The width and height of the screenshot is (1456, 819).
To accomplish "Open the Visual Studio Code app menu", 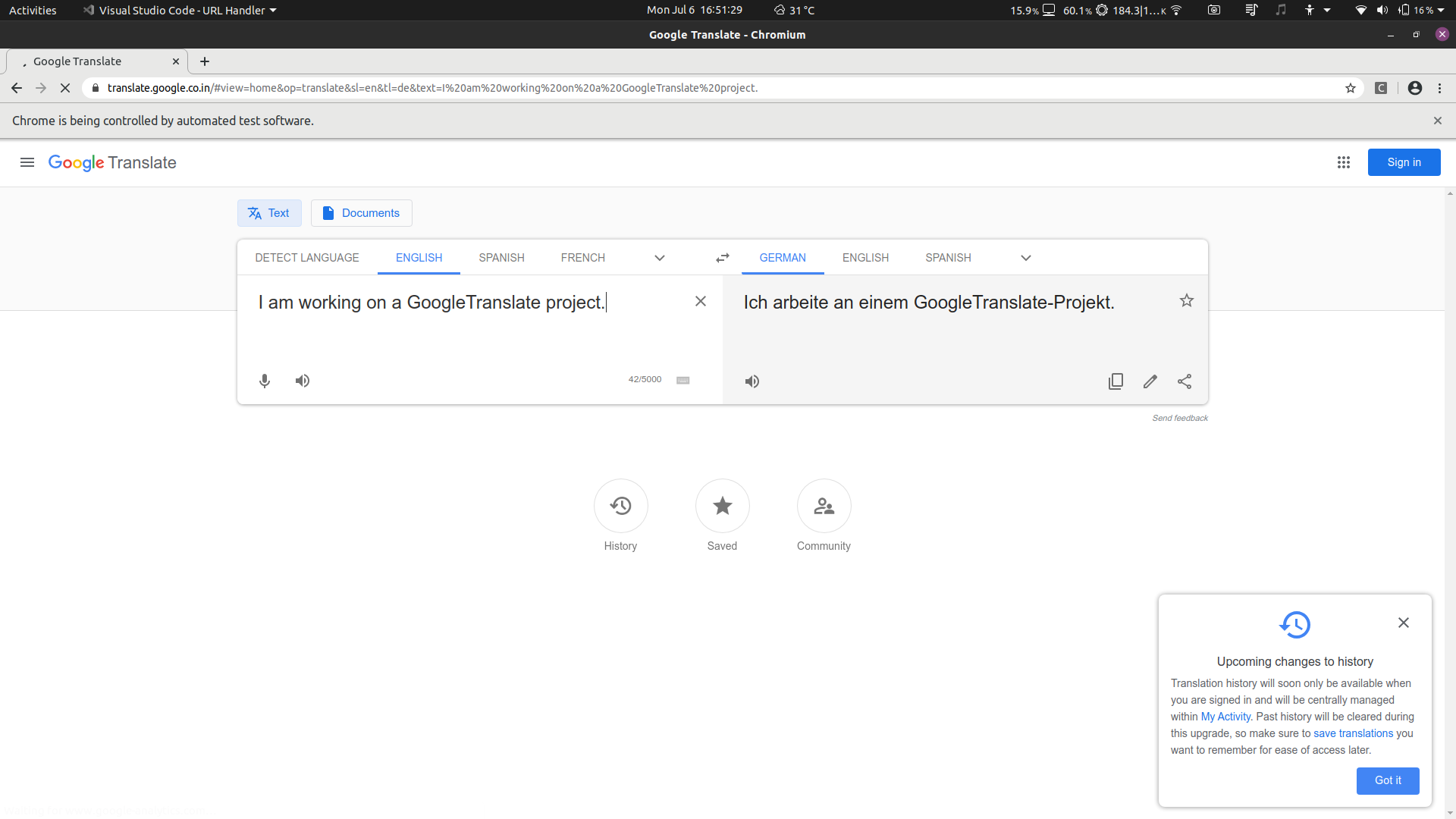I will [x=180, y=10].
